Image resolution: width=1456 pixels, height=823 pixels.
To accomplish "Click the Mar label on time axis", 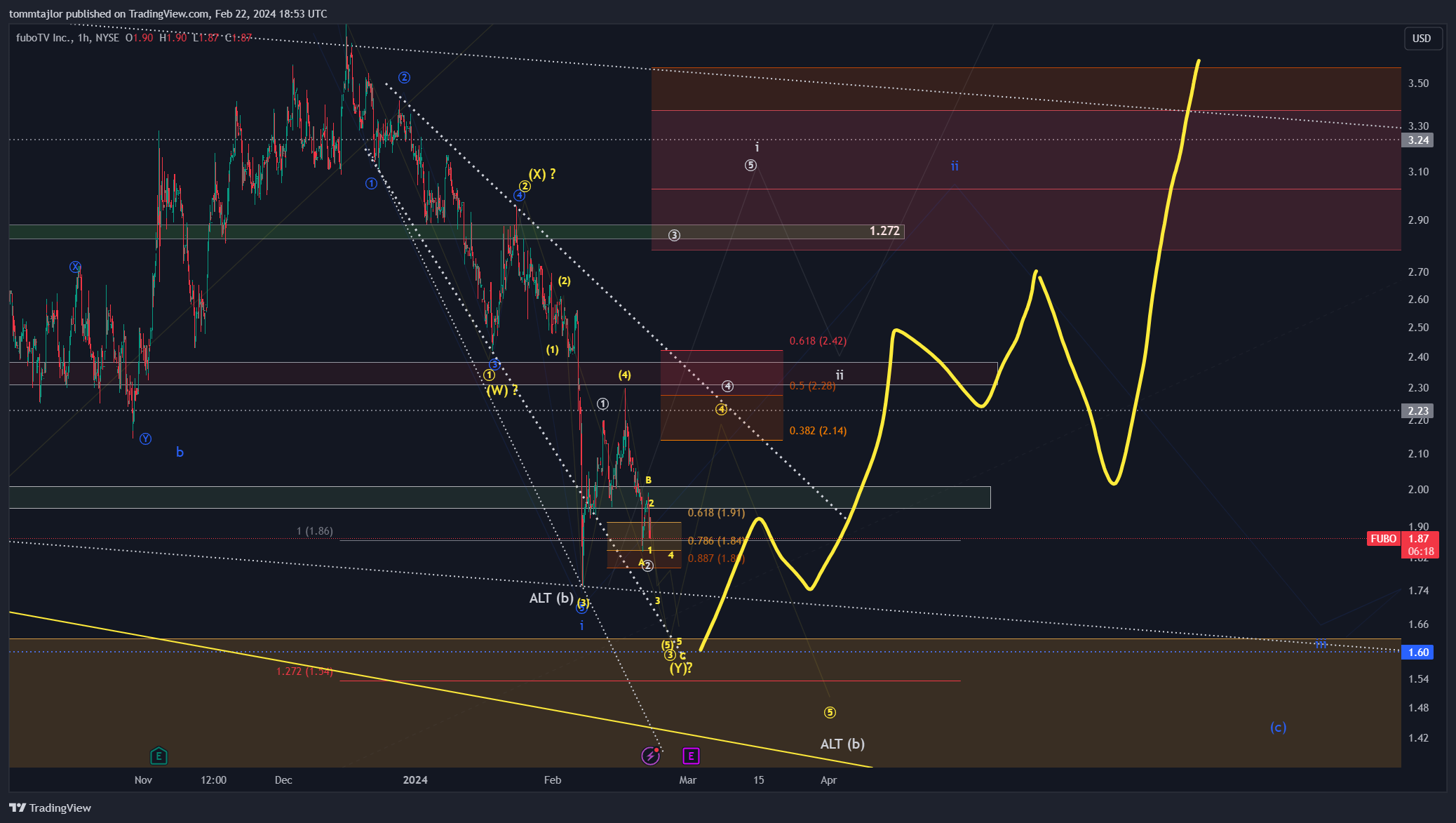I will coord(688,780).
